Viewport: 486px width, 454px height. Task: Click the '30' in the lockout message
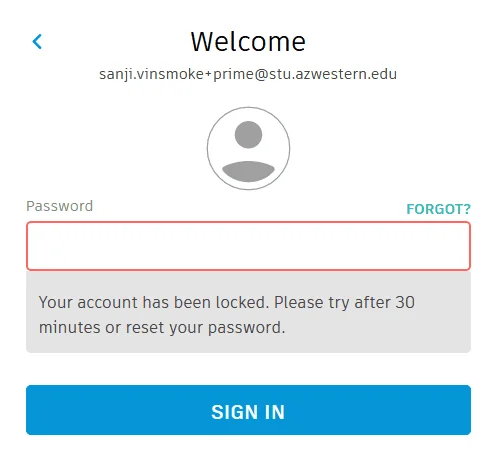405,302
